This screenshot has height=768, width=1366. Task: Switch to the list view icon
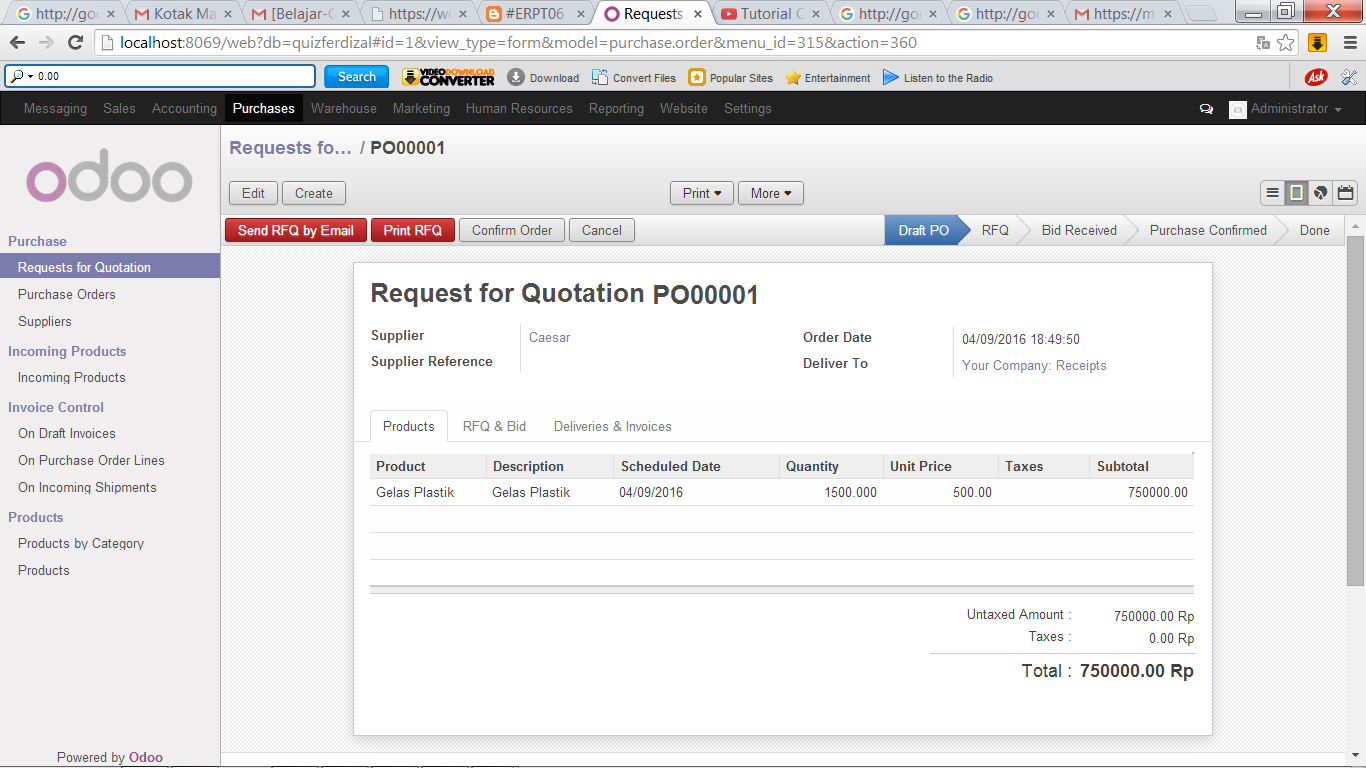pos(1272,193)
